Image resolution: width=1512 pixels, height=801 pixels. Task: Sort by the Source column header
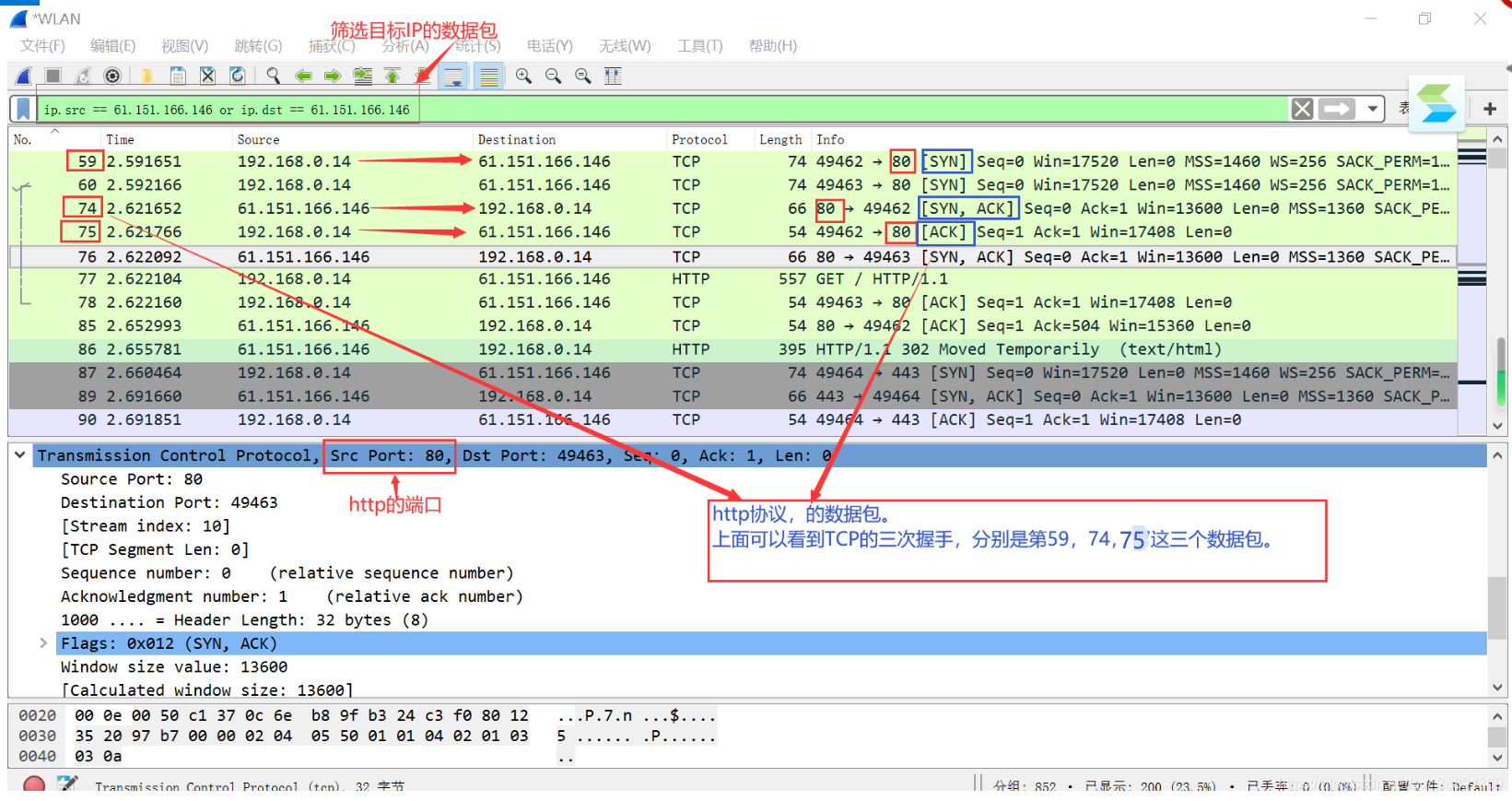tap(259, 140)
